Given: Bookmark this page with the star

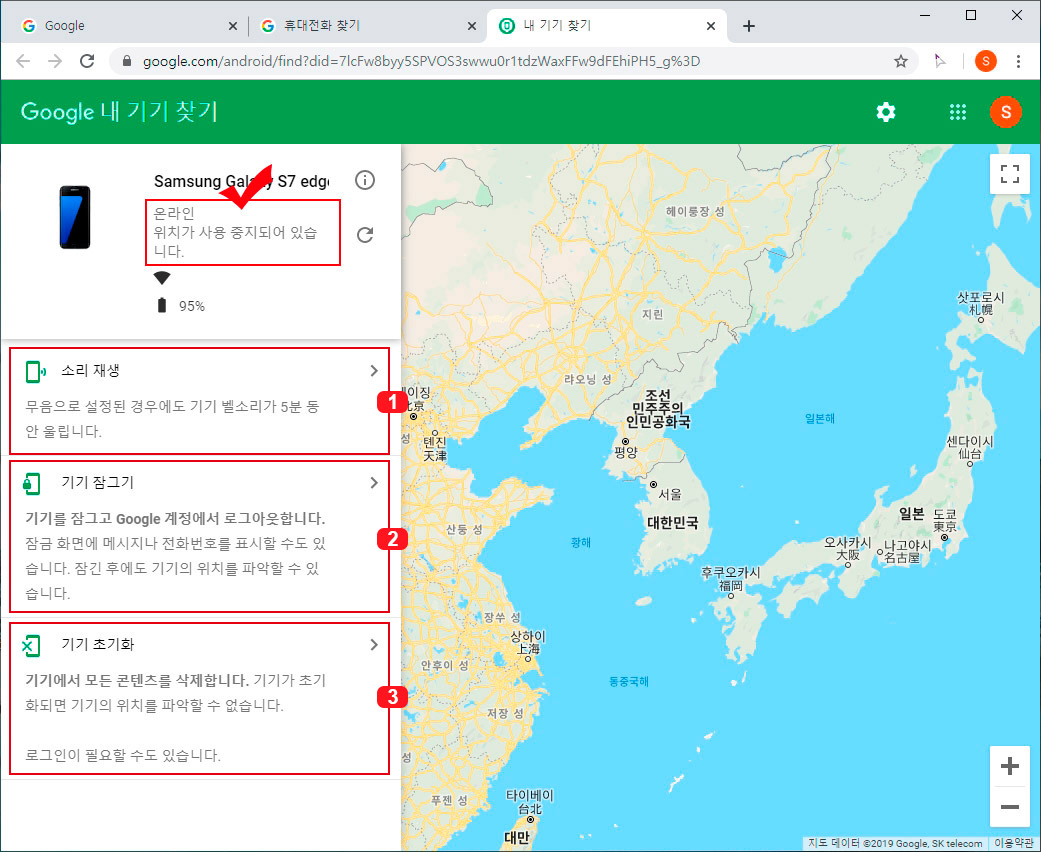Looking at the screenshot, I should [900, 61].
